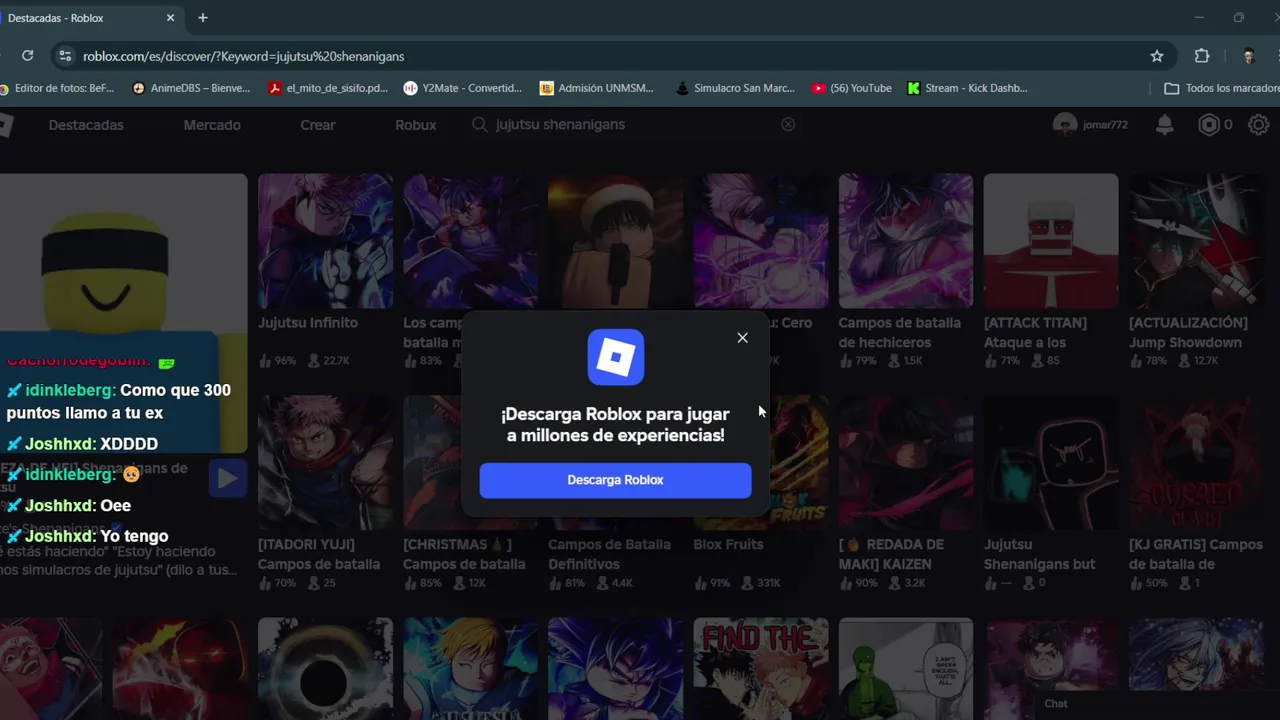Open the Editor de fotos bookmark
This screenshot has height=720, width=1280.
click(58, 88)
